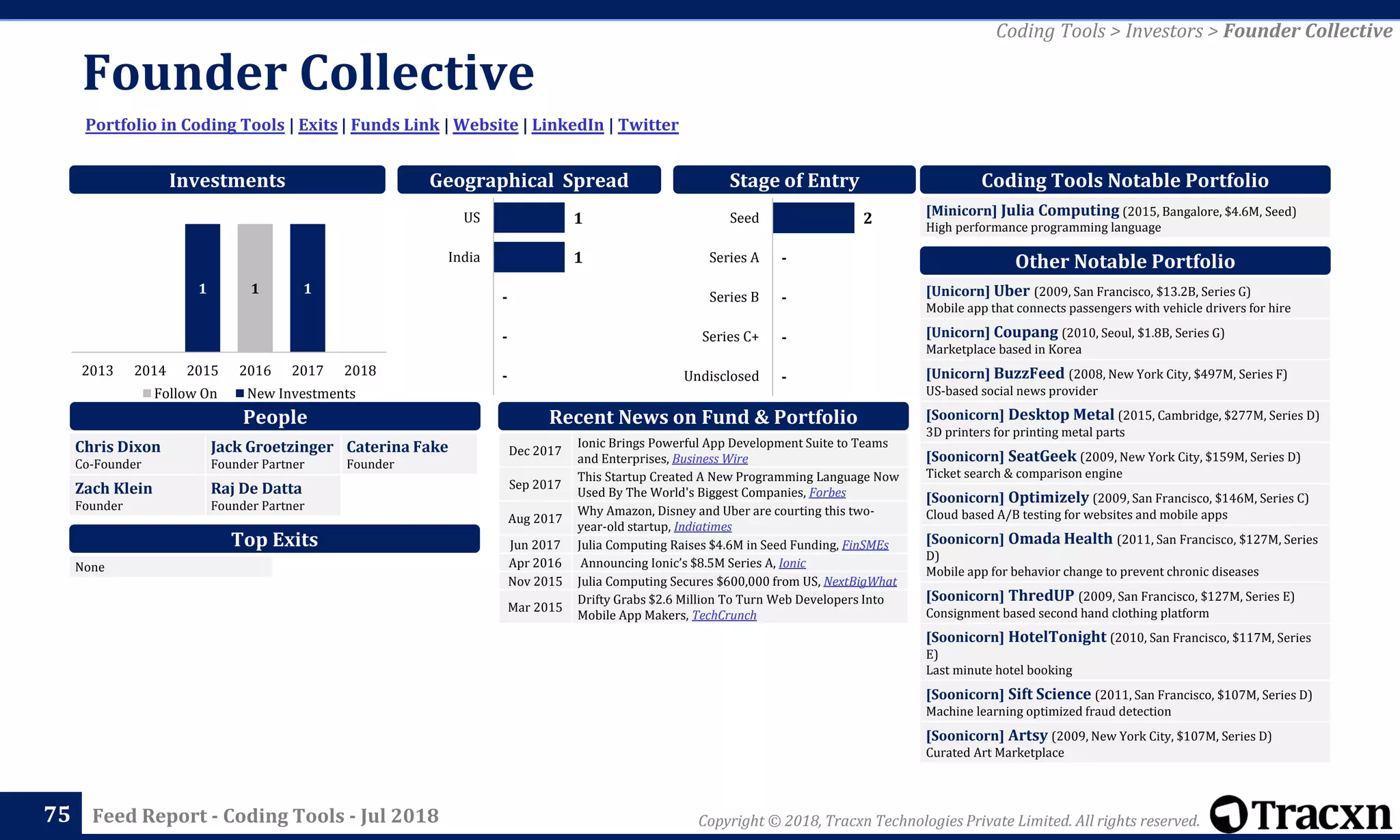Viewport: 1400px width, 840px height.
Task: Click the People section header
Action: (x=275, y=416)
